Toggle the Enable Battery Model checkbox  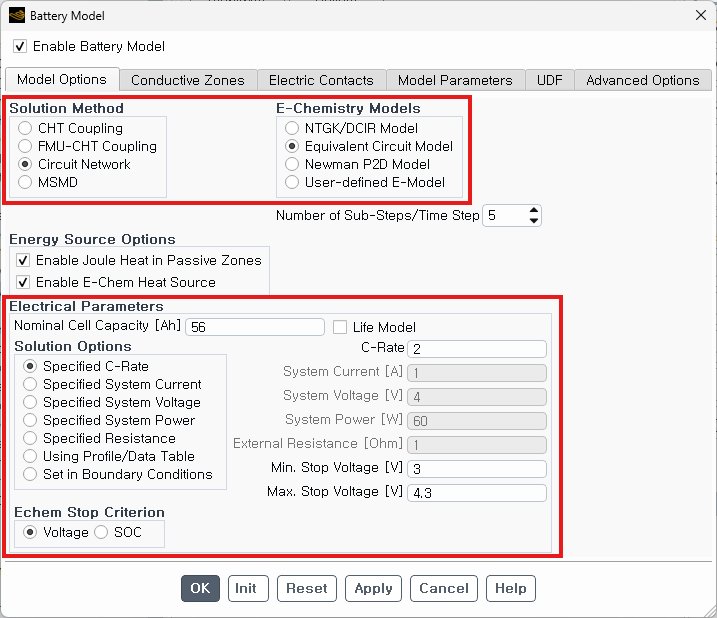coord(20,46)
